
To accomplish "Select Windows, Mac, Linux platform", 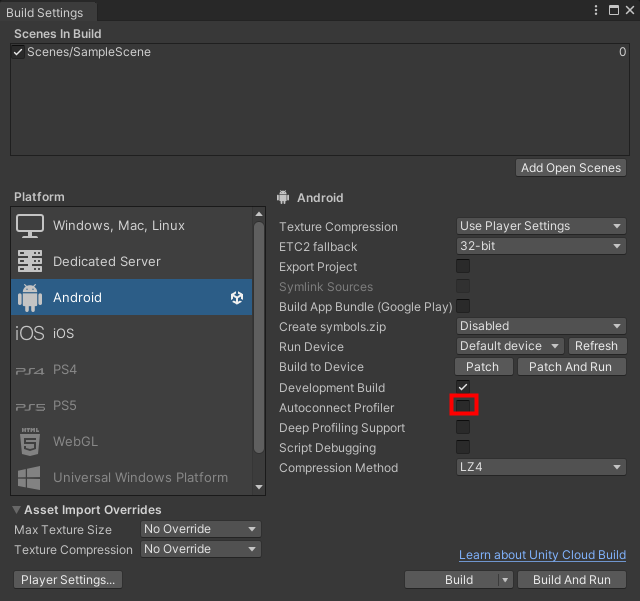I will (x=132, y=226).
